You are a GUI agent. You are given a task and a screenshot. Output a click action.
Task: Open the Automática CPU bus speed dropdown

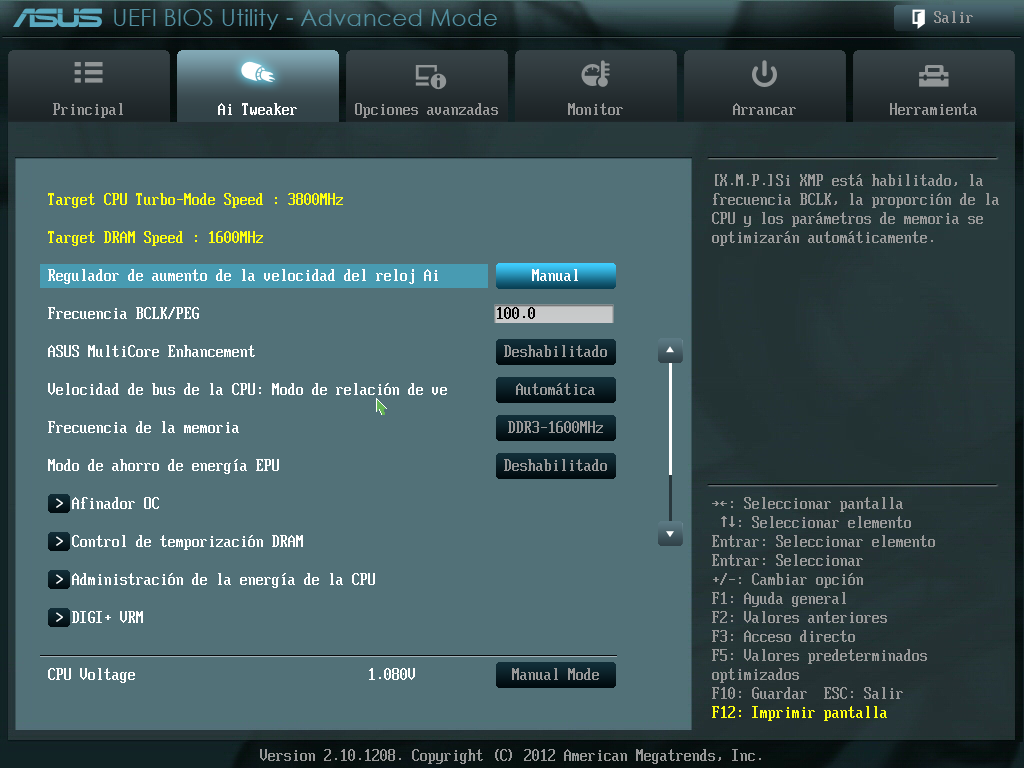click(x=556, y=390)
